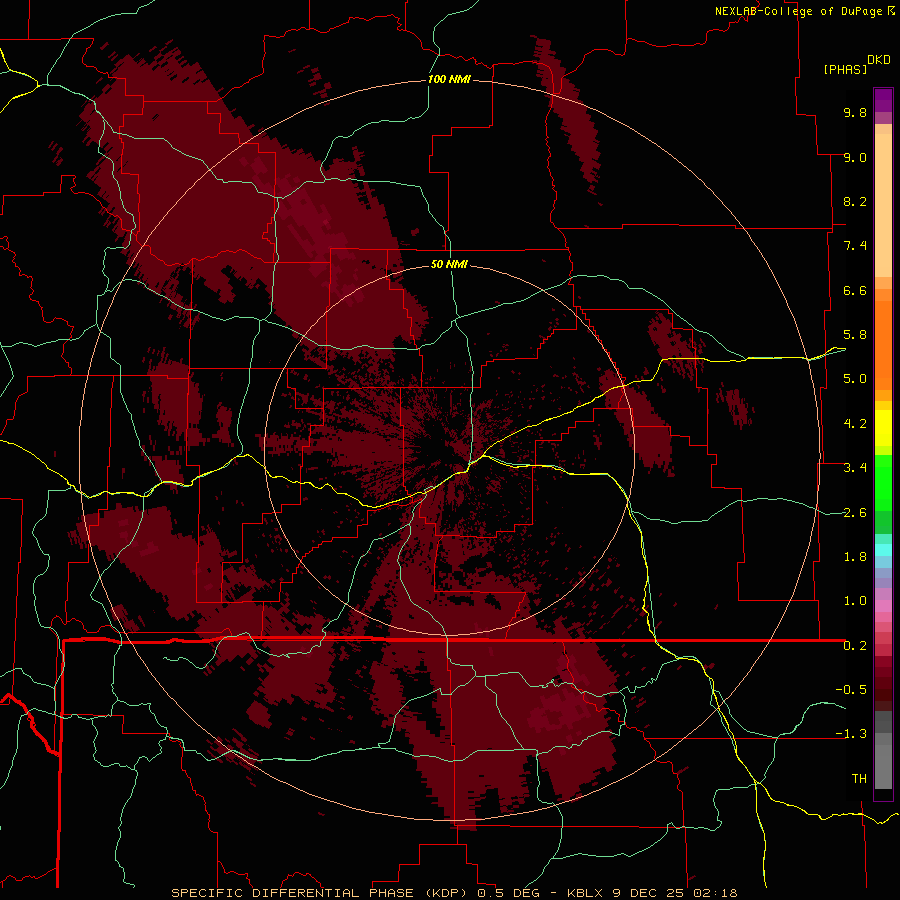
Task: Click the 9.8 color scale value
Action: coord(855,112)
